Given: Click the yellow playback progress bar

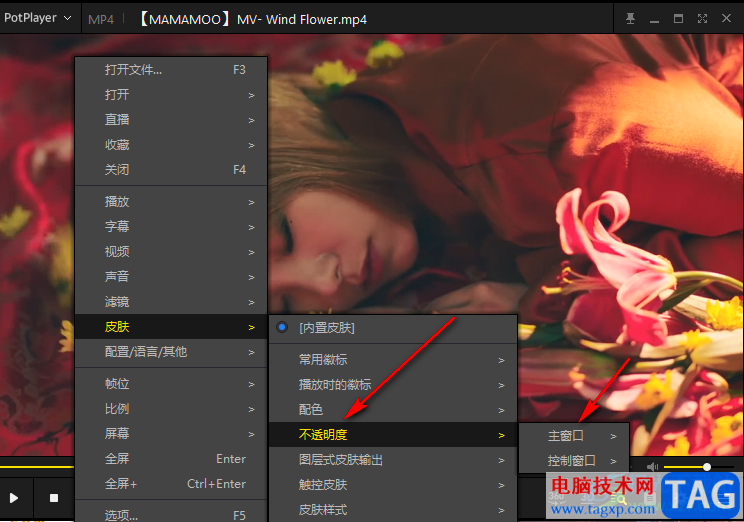Looking at the screenshot, I should pos(37,467).
